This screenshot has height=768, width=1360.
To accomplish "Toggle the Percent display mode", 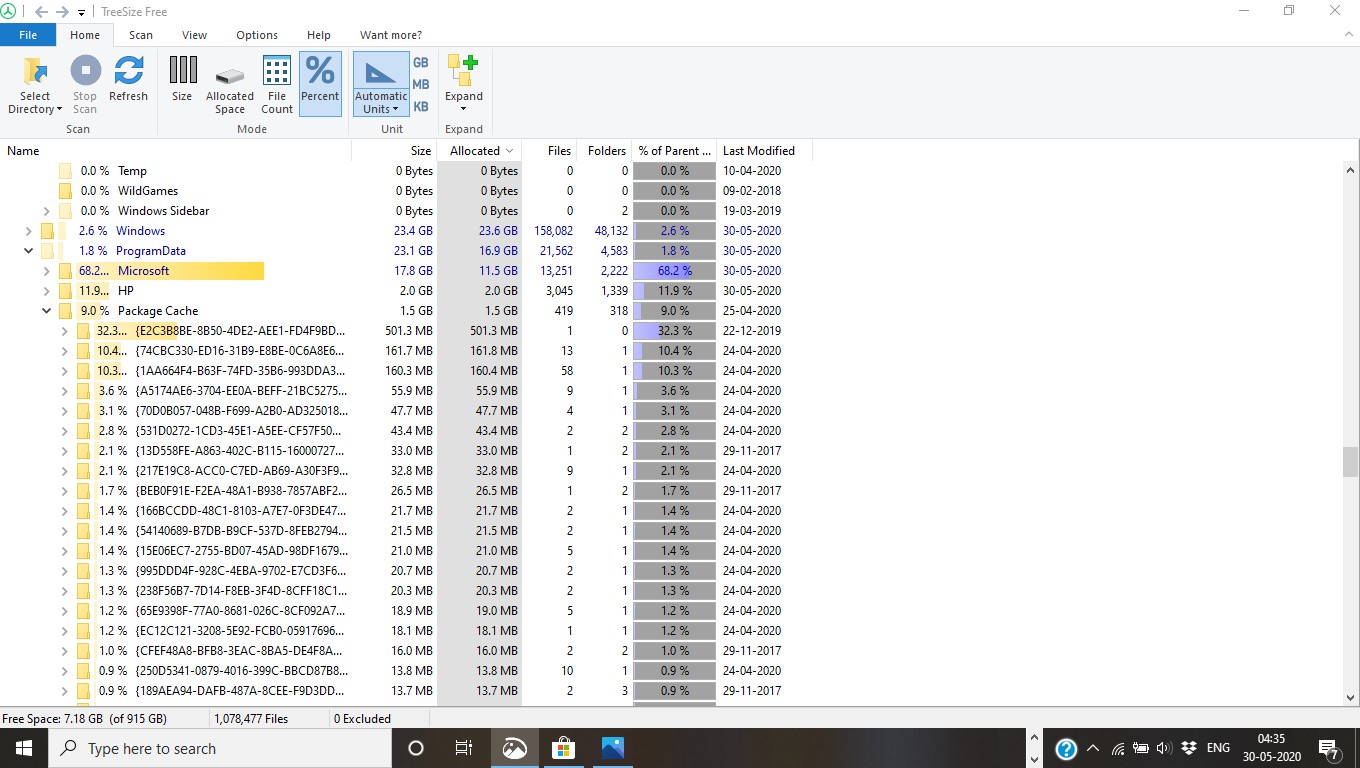I will pyautogui.click(x=320, y=85).
